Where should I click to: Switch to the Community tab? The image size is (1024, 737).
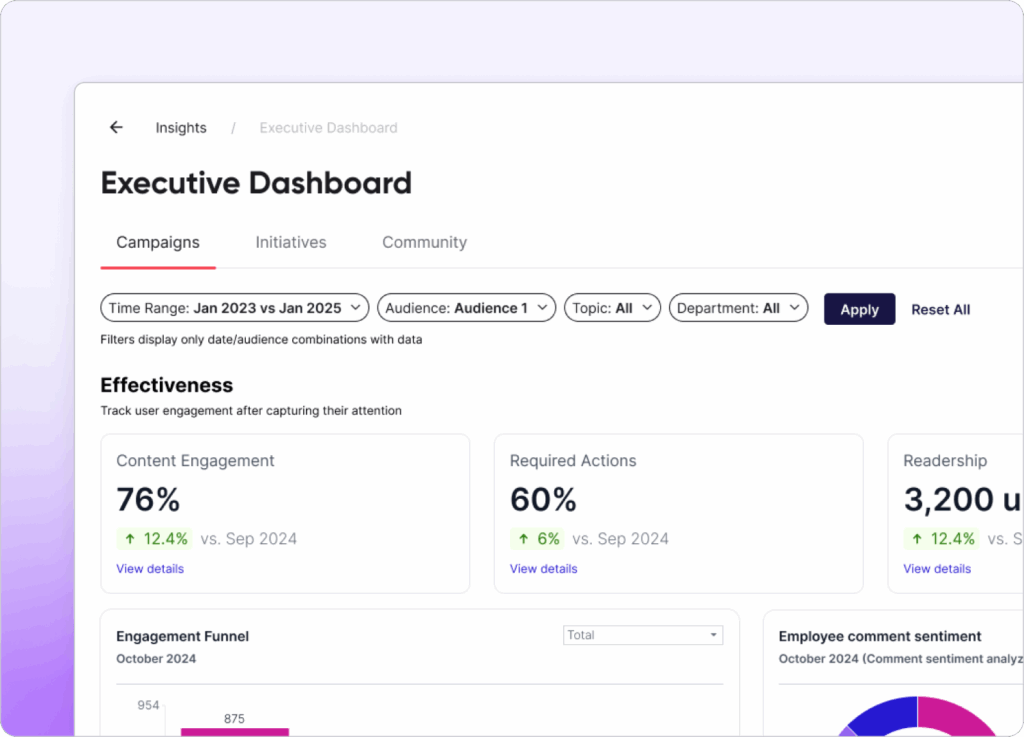(424, 242)
